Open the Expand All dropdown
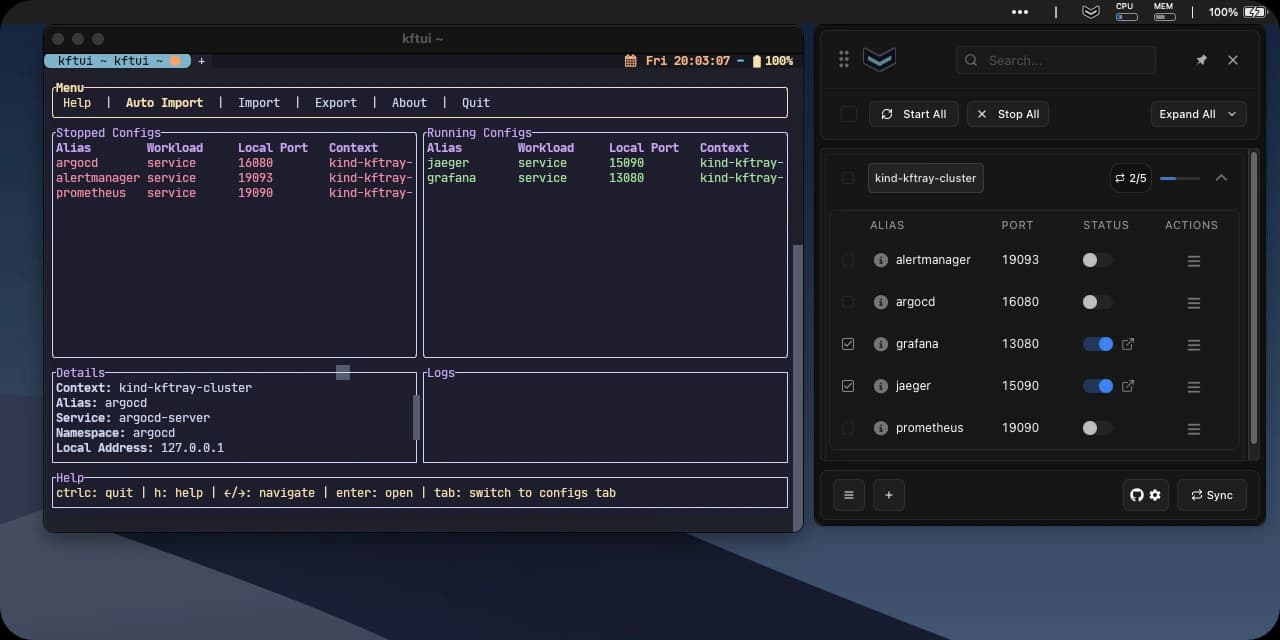Image resolution: width=1280 pixels, height=640 pixels. click(x=1198, y=113)
